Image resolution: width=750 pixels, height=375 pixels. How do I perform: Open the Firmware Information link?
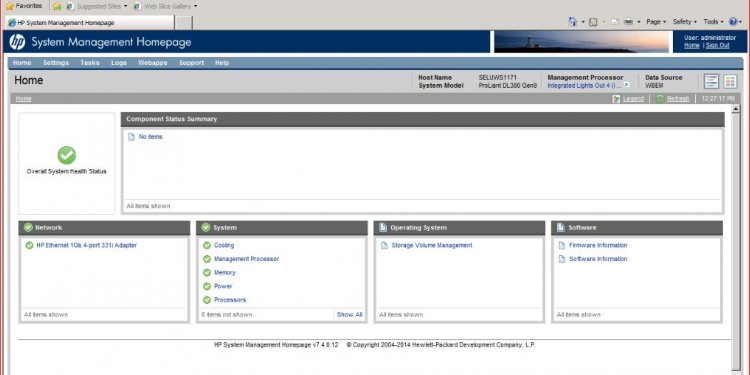598,245
